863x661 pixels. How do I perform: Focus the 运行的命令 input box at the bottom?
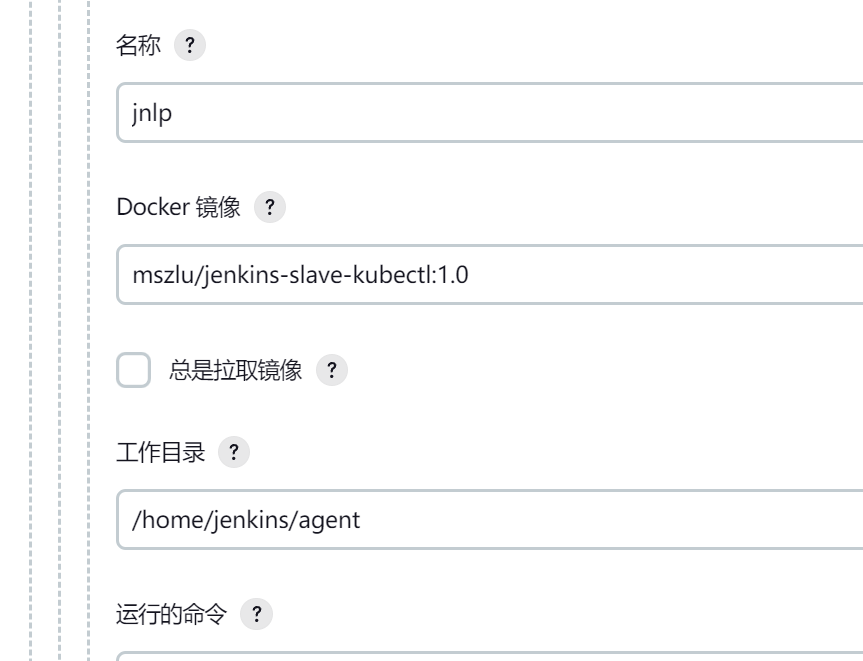(x=489, y=656)
